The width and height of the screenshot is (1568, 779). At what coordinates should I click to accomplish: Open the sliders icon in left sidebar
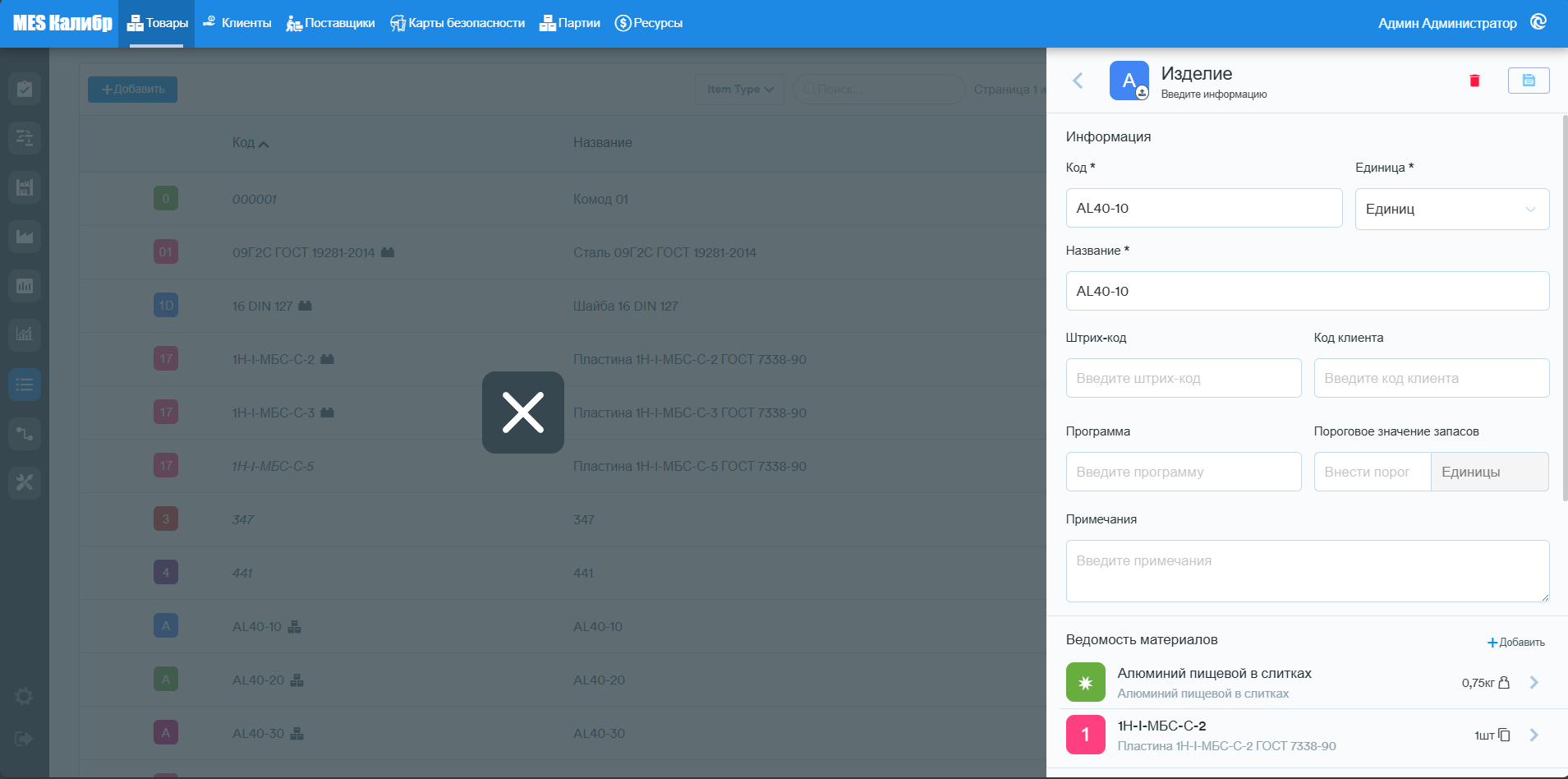tap(25, 138)
